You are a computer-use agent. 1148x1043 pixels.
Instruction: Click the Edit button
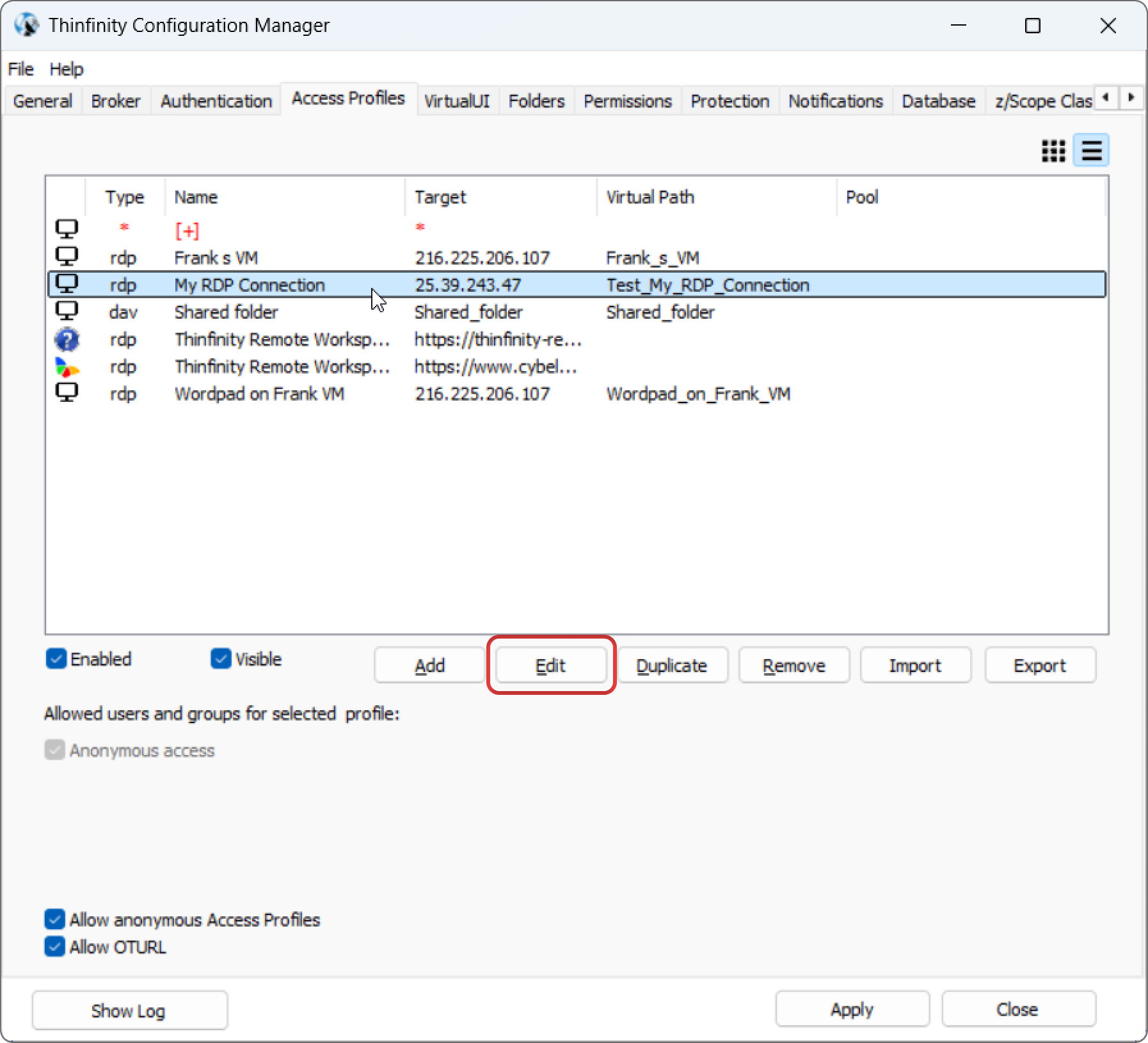(551, 665)
